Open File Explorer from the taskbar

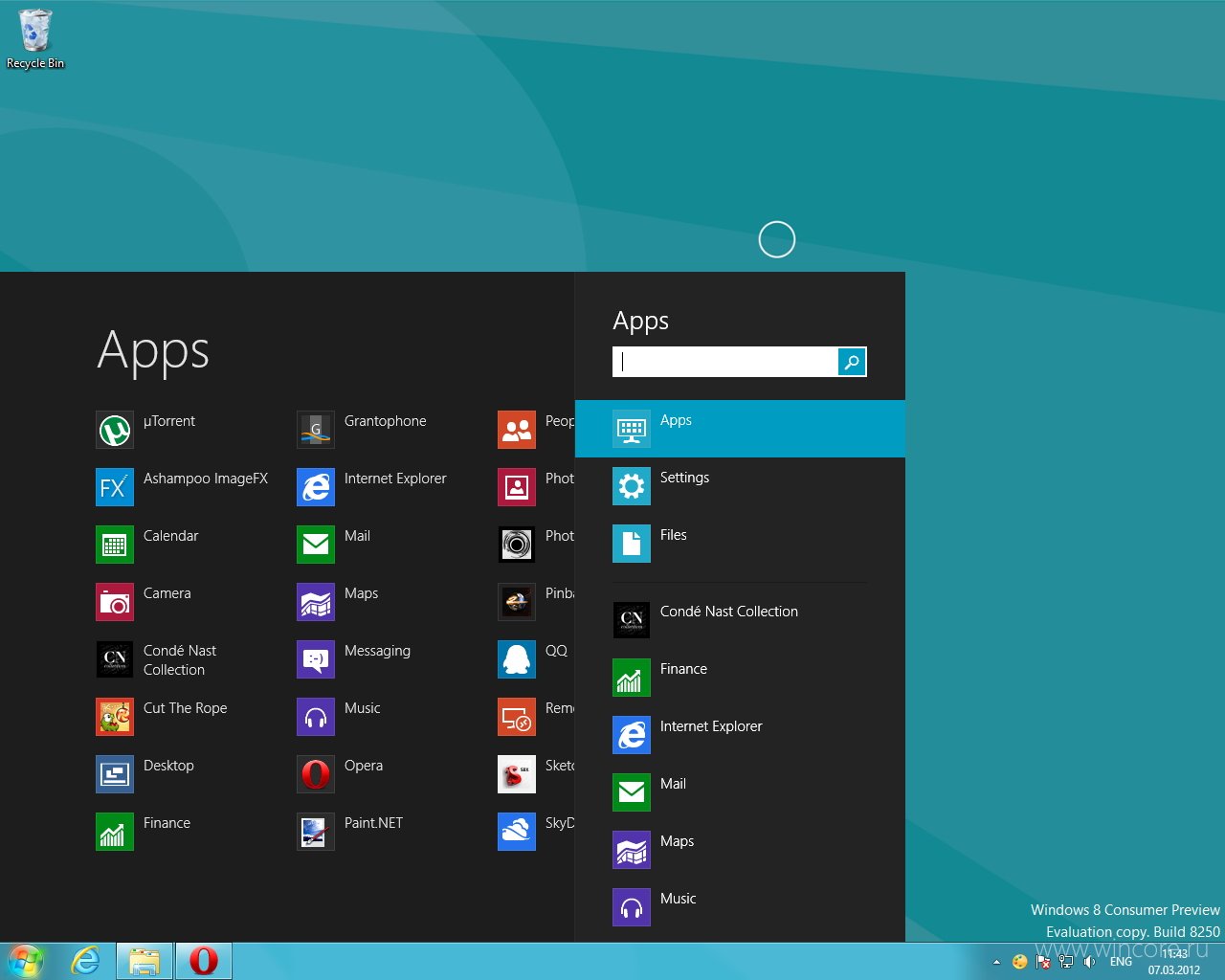pyautogui.click(x=145, y=961)
